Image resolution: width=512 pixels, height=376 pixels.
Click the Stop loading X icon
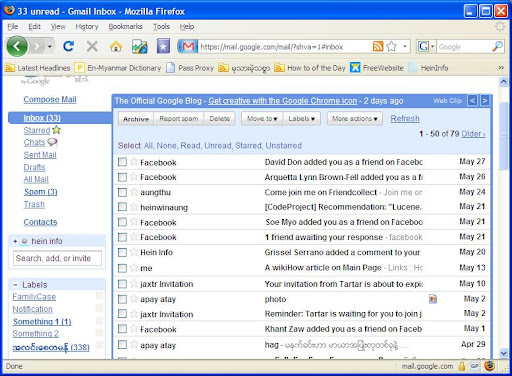pyautogui.click(x=92, y=46)
